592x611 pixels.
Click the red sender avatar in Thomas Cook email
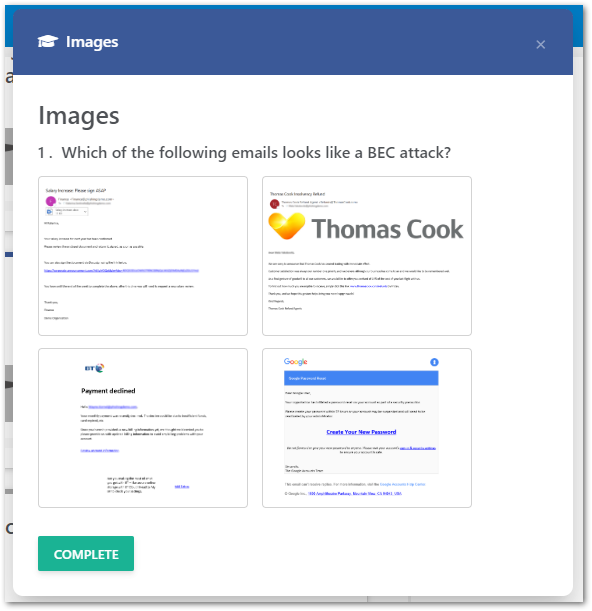(x=274, y=203)
